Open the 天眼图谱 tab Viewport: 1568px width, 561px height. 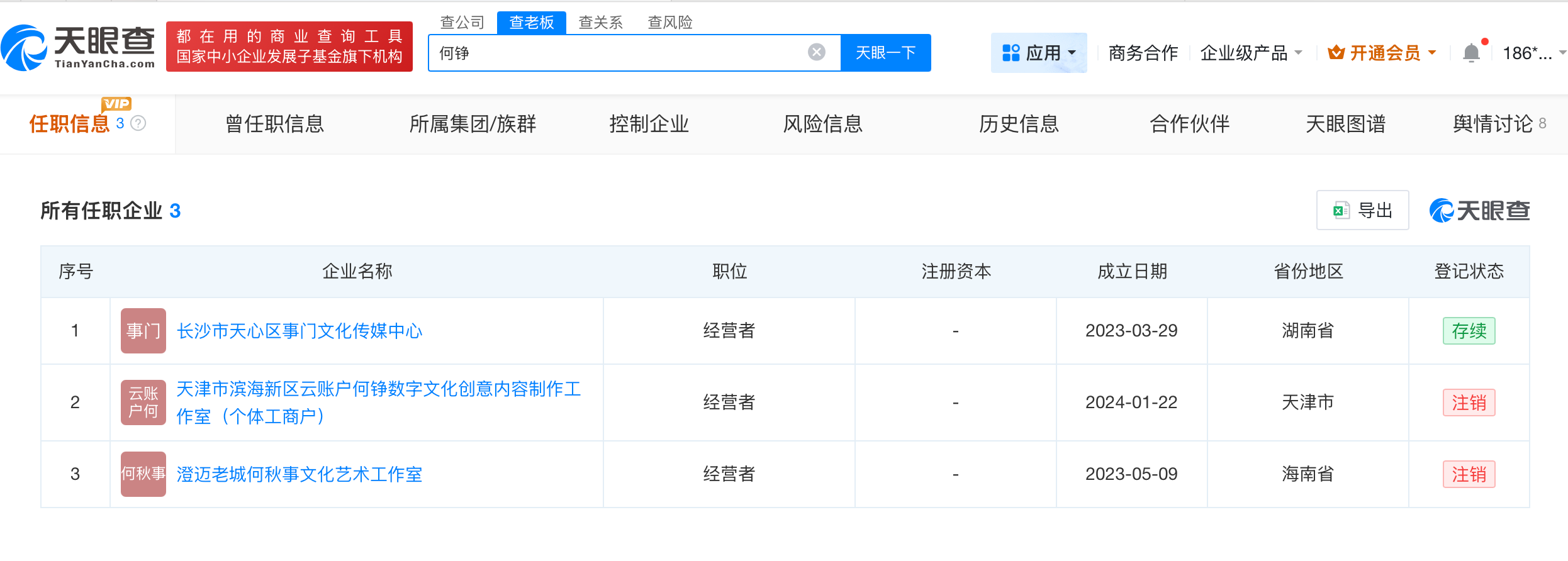tap(1346, 124)
